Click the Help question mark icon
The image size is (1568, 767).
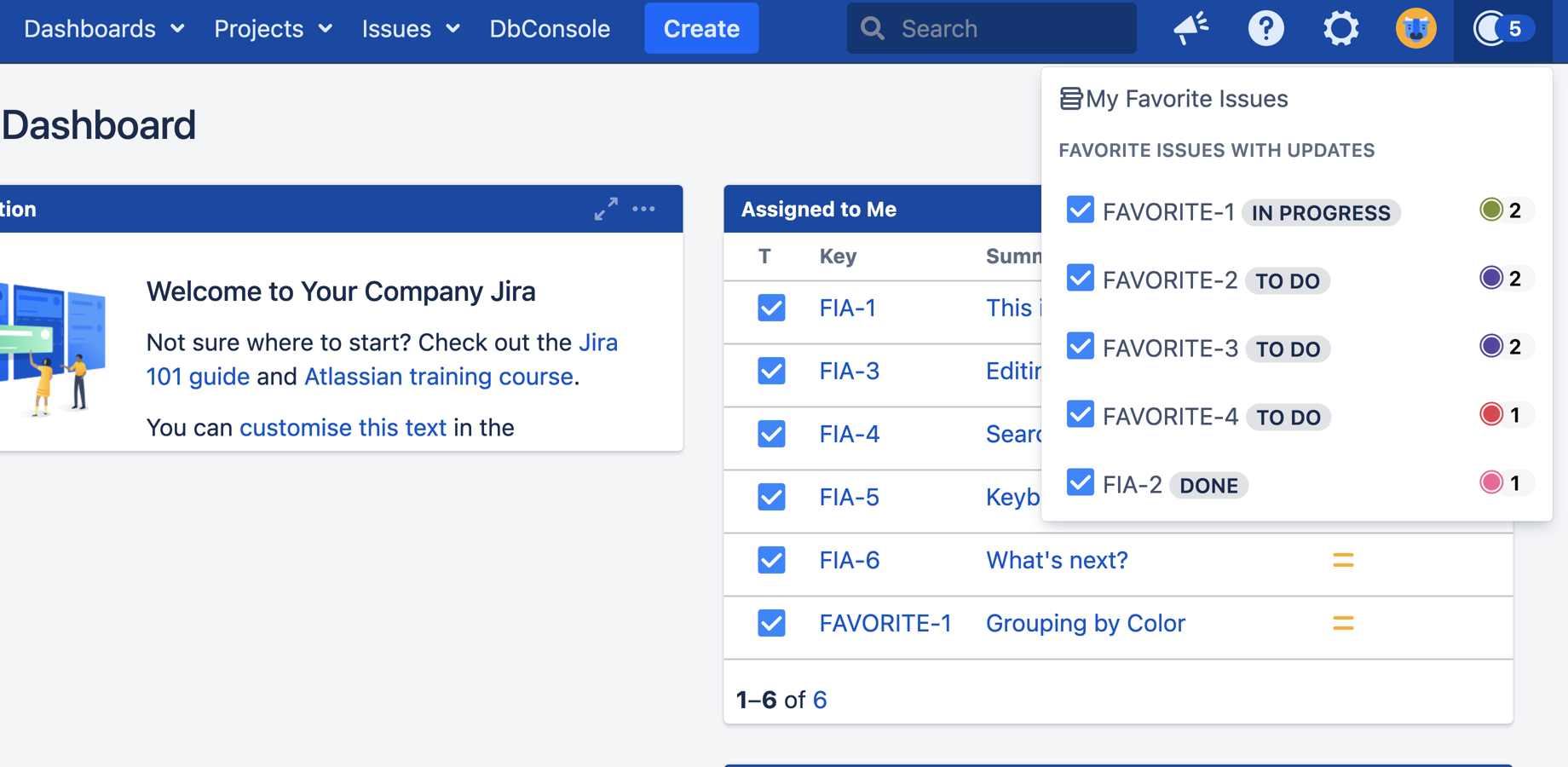[x=1265, y=28]
